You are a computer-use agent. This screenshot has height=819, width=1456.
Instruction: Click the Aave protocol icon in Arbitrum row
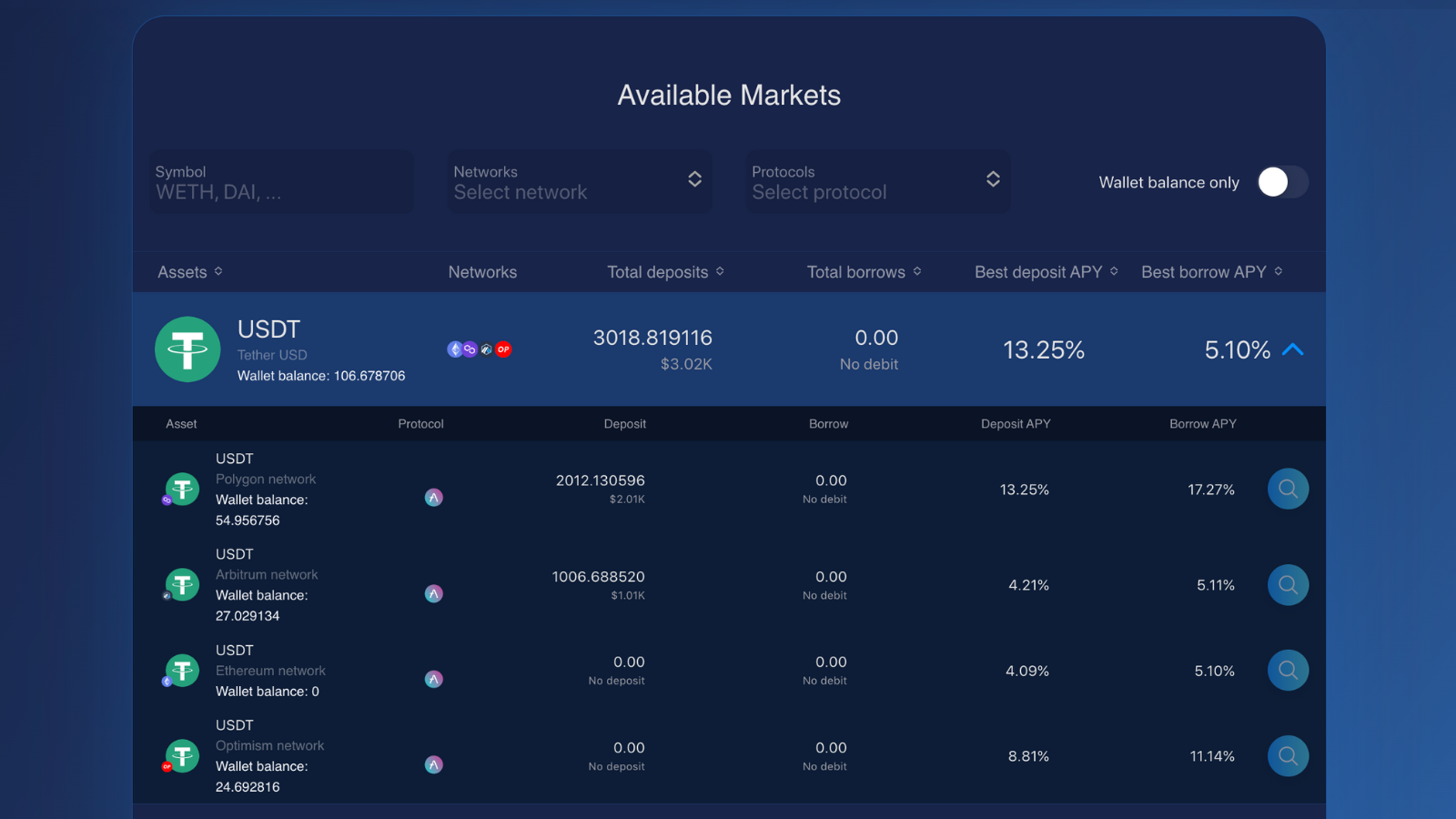click(434, 594)
